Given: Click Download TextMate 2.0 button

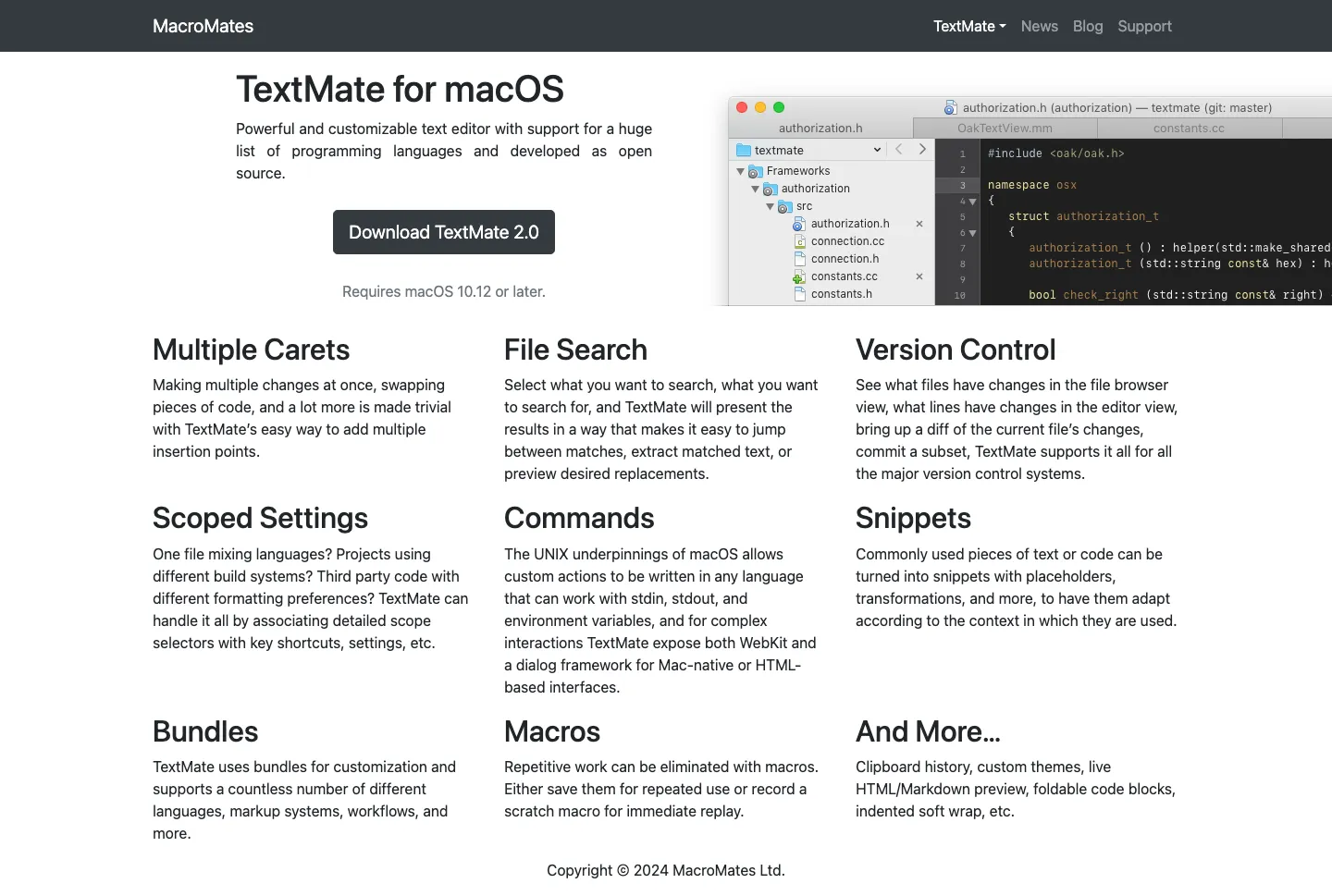Looking at the screenshot, I should coord(444,232).
